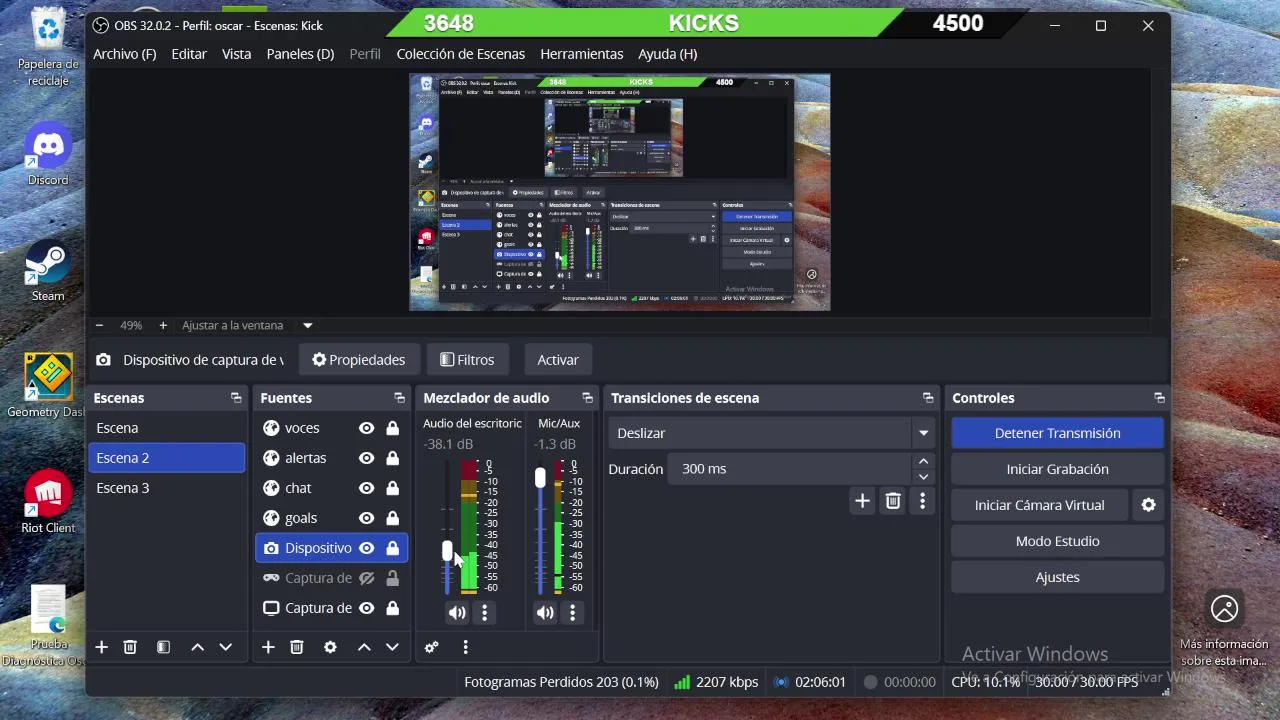Image resolution: width=1280 pixels, height=720 pixels.
Task: Open the Ayuda (H) menu
Action: tap(668, 54)
